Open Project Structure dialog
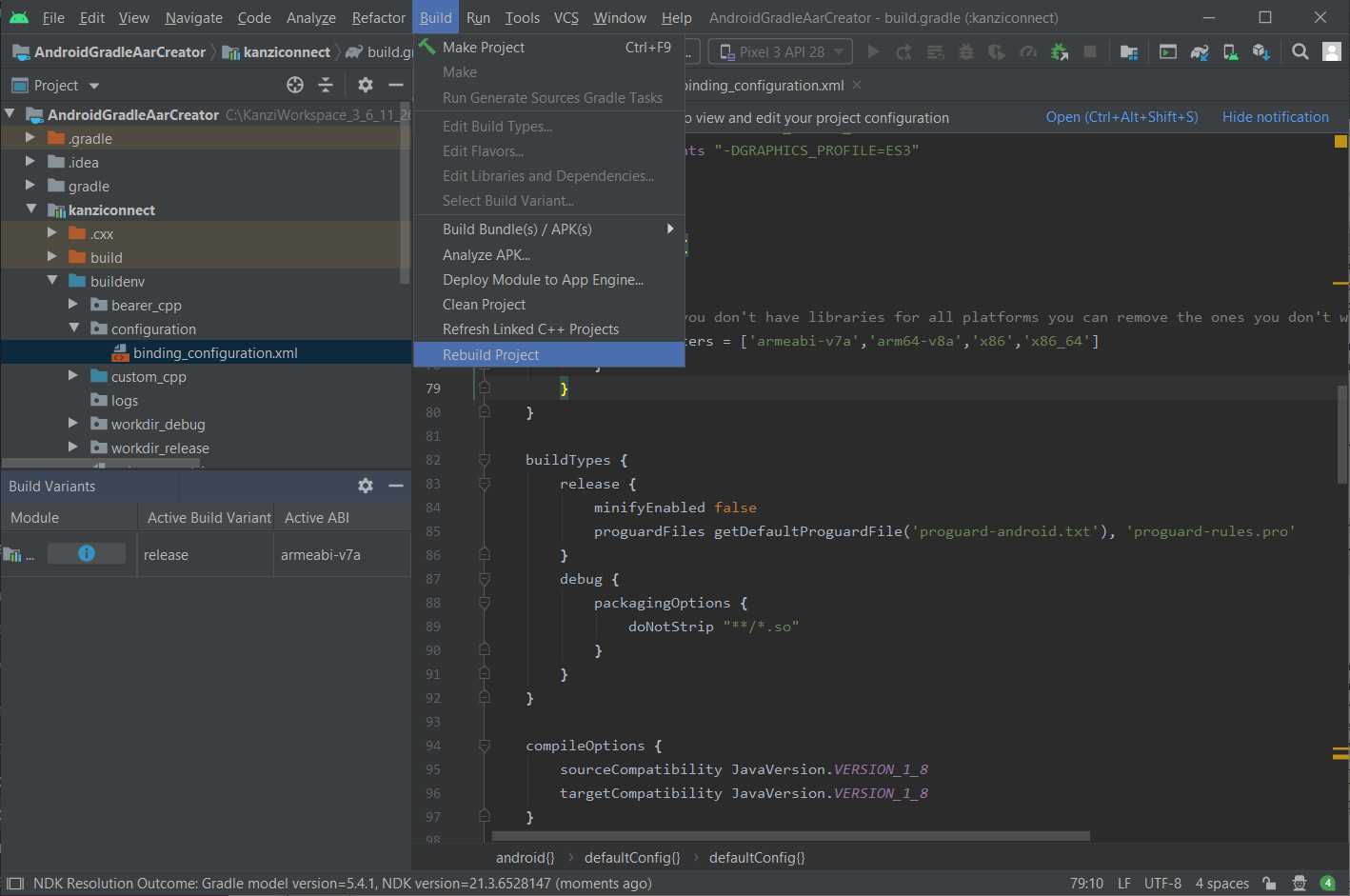 coord(1129,51)
